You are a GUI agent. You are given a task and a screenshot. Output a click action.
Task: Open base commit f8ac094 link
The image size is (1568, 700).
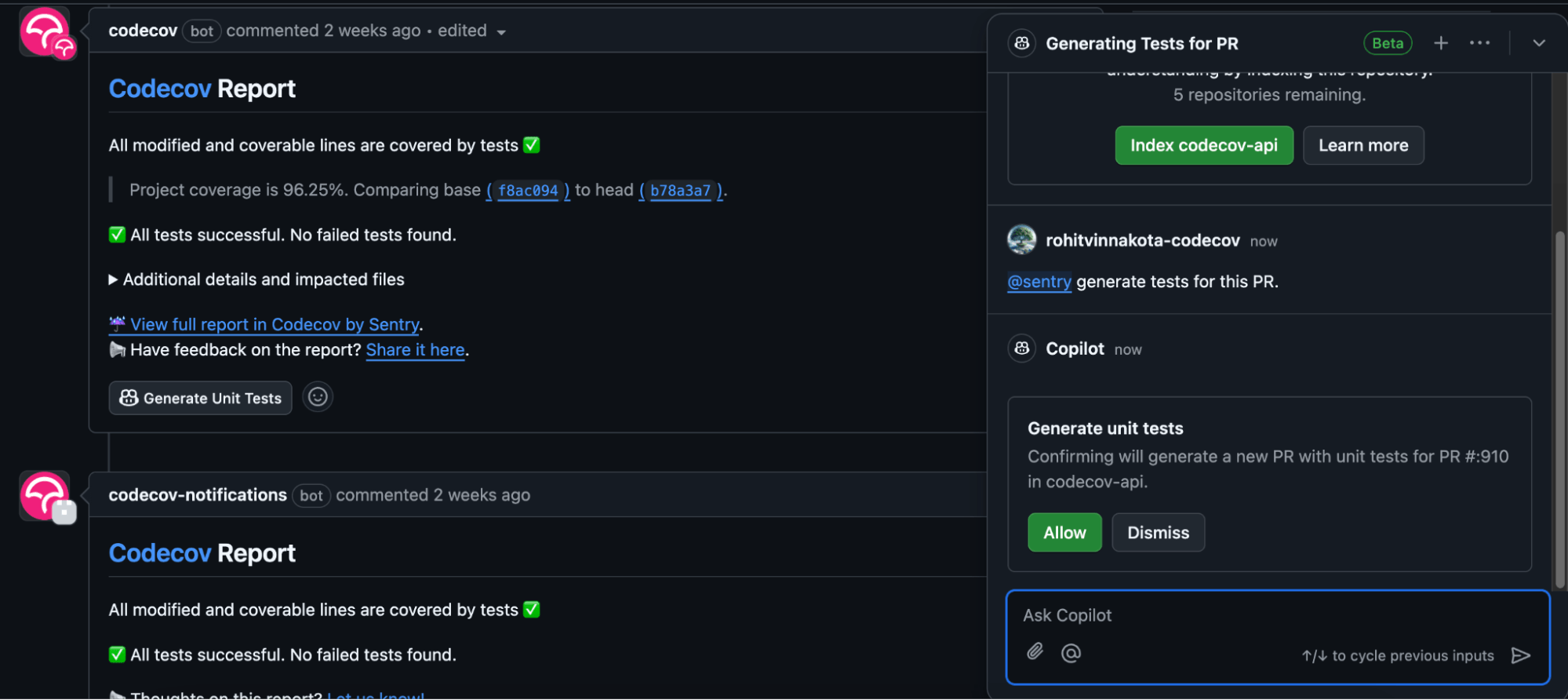point(528,191)
